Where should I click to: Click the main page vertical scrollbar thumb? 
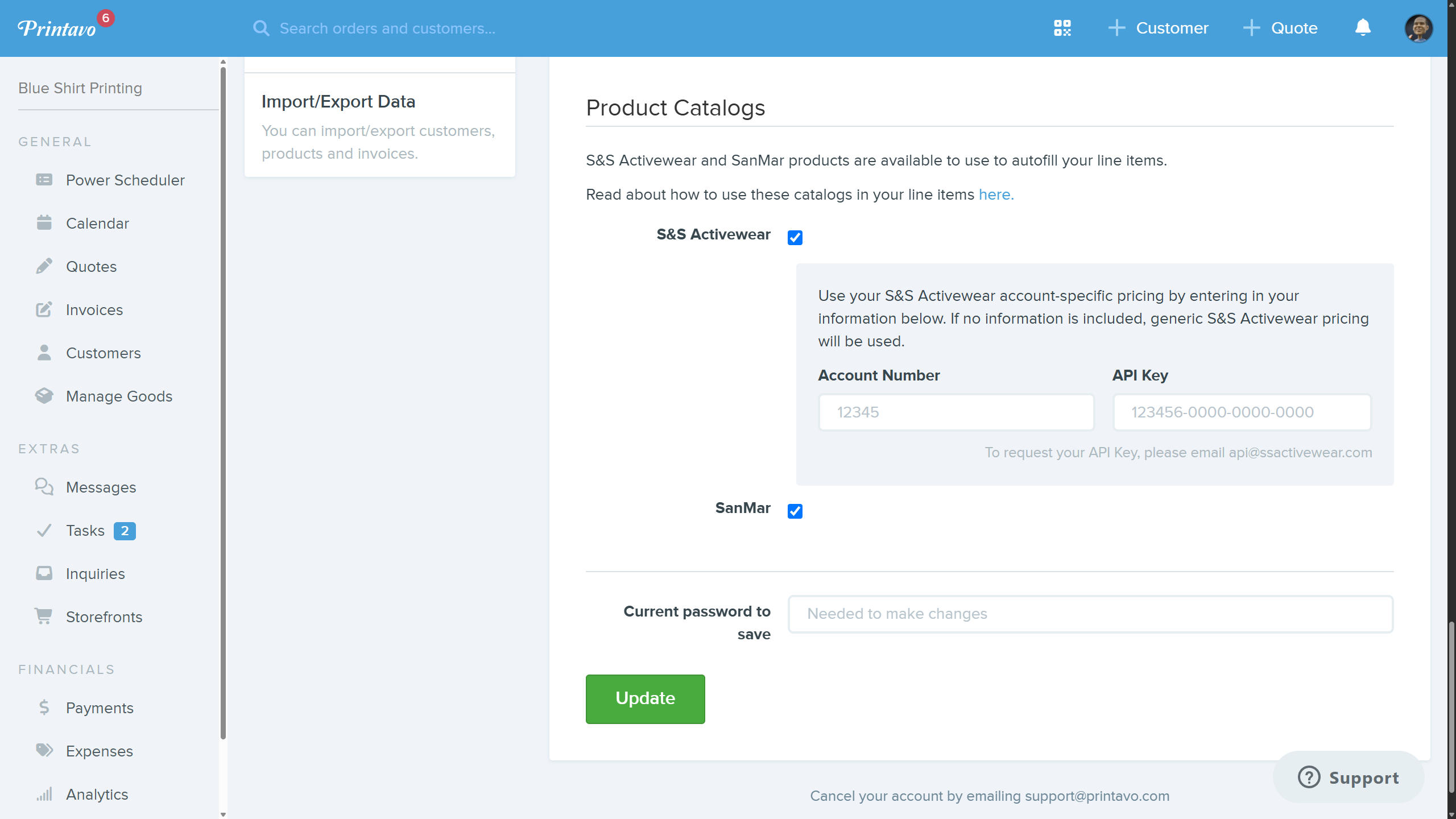(x=1451, y=708)
